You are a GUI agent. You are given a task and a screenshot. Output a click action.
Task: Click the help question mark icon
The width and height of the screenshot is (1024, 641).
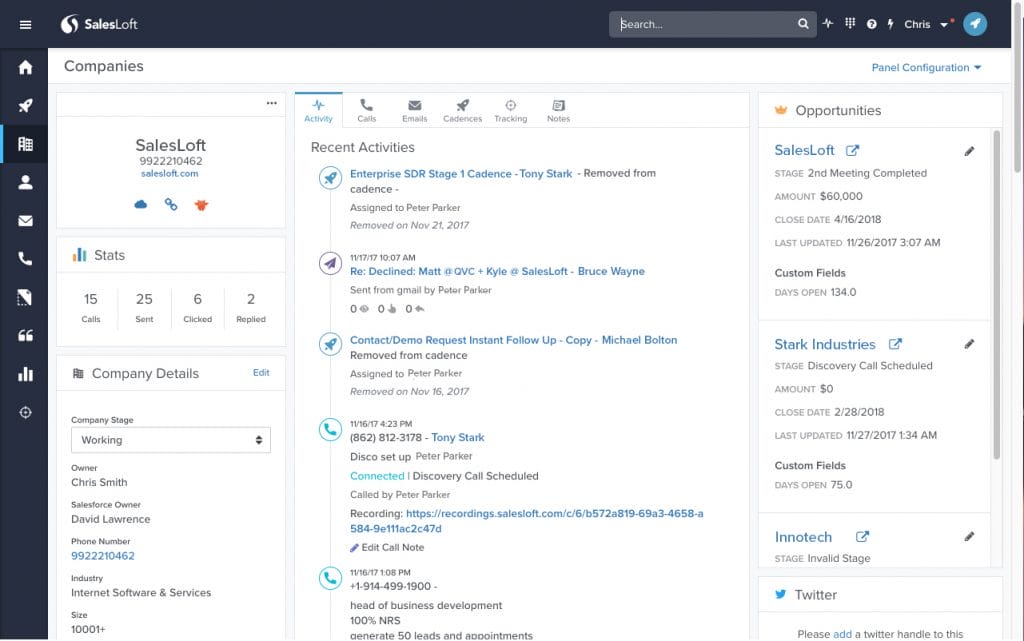(x=869, y=22)
